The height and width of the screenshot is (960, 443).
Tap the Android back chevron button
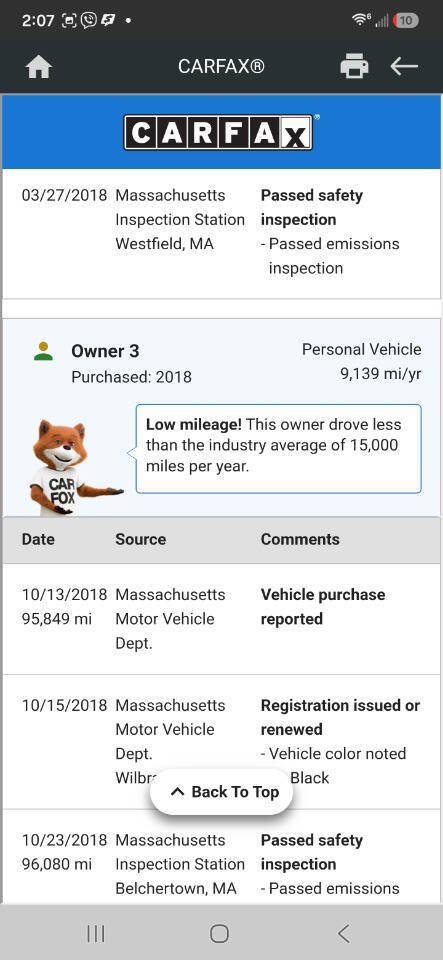tap(344, 933)
